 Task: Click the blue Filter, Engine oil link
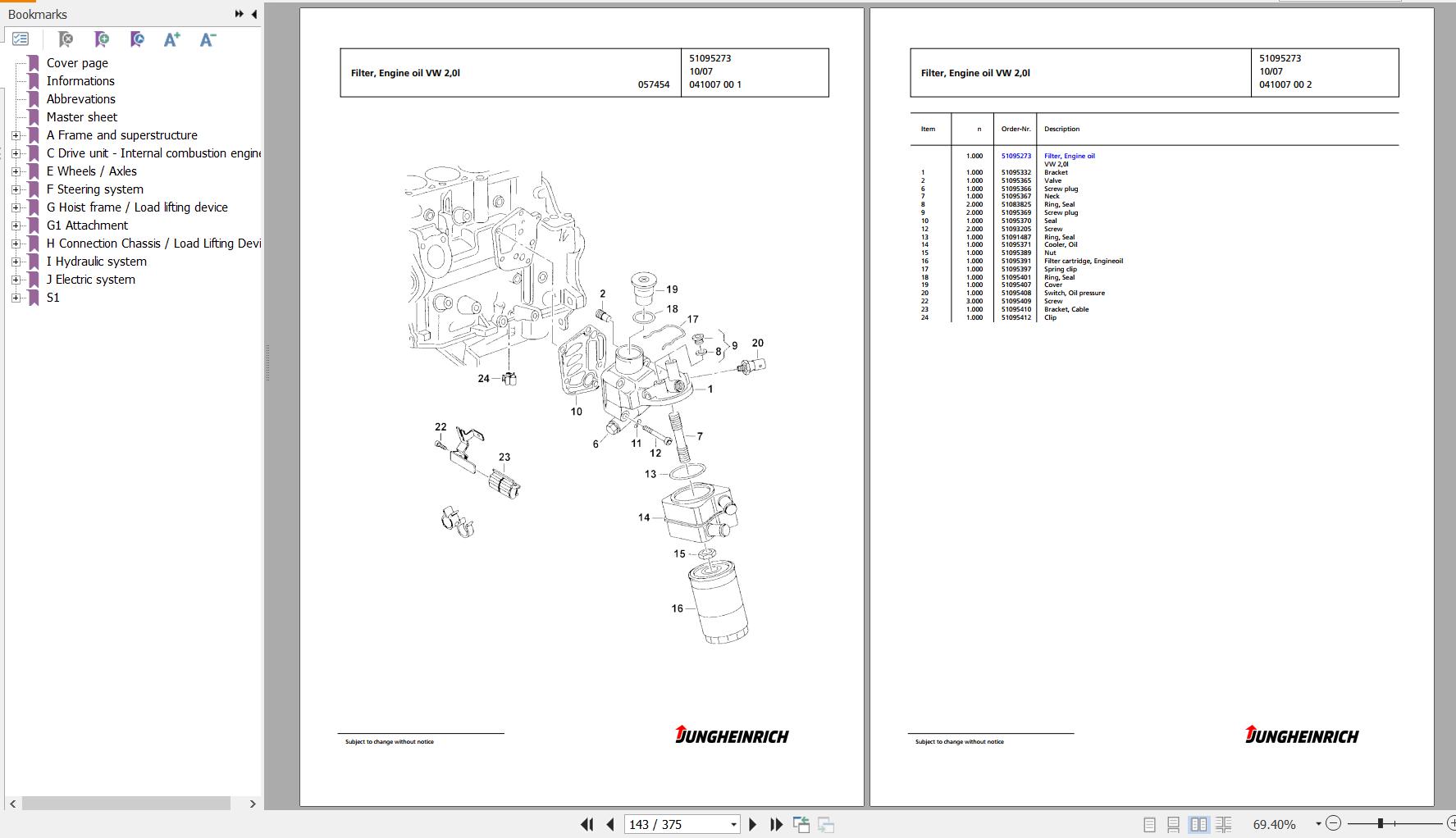click(x=1069, y=156)
